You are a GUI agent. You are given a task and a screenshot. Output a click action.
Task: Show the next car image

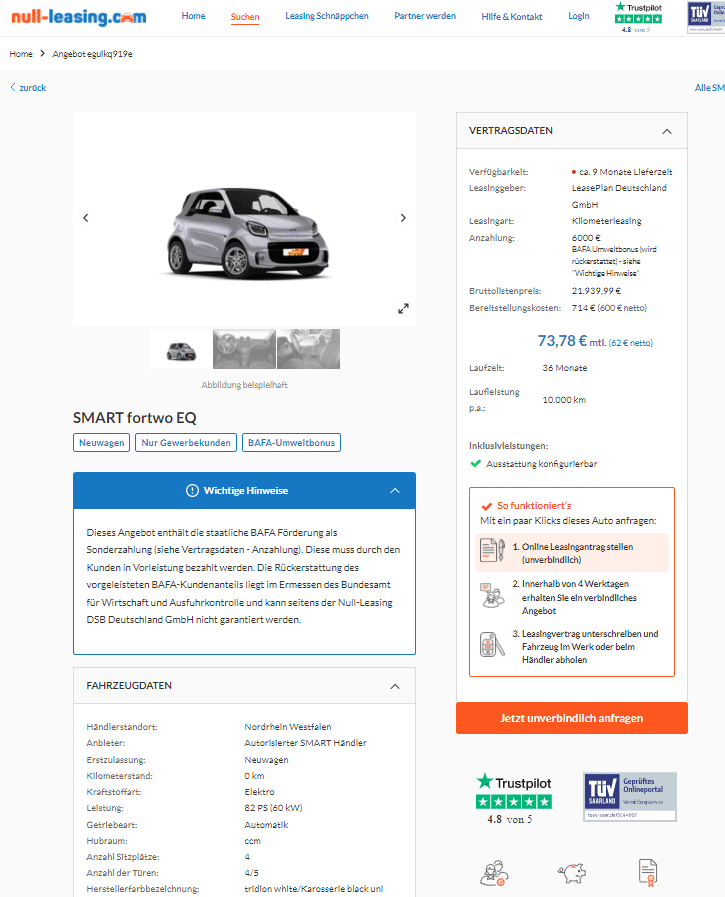[403, 217]
